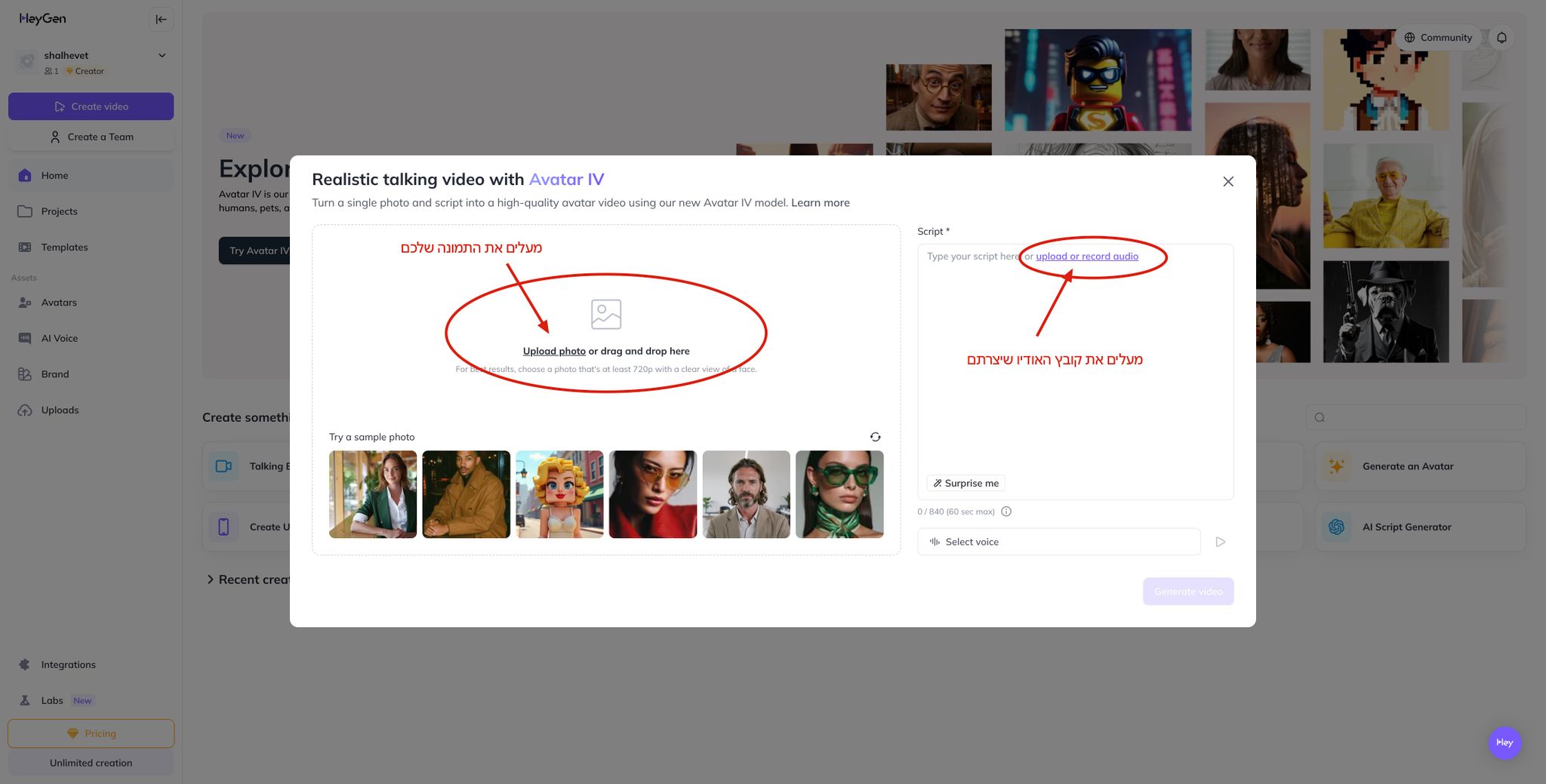
Task: Open the Select voice dropdown
Action: (x=1058, y=542)
